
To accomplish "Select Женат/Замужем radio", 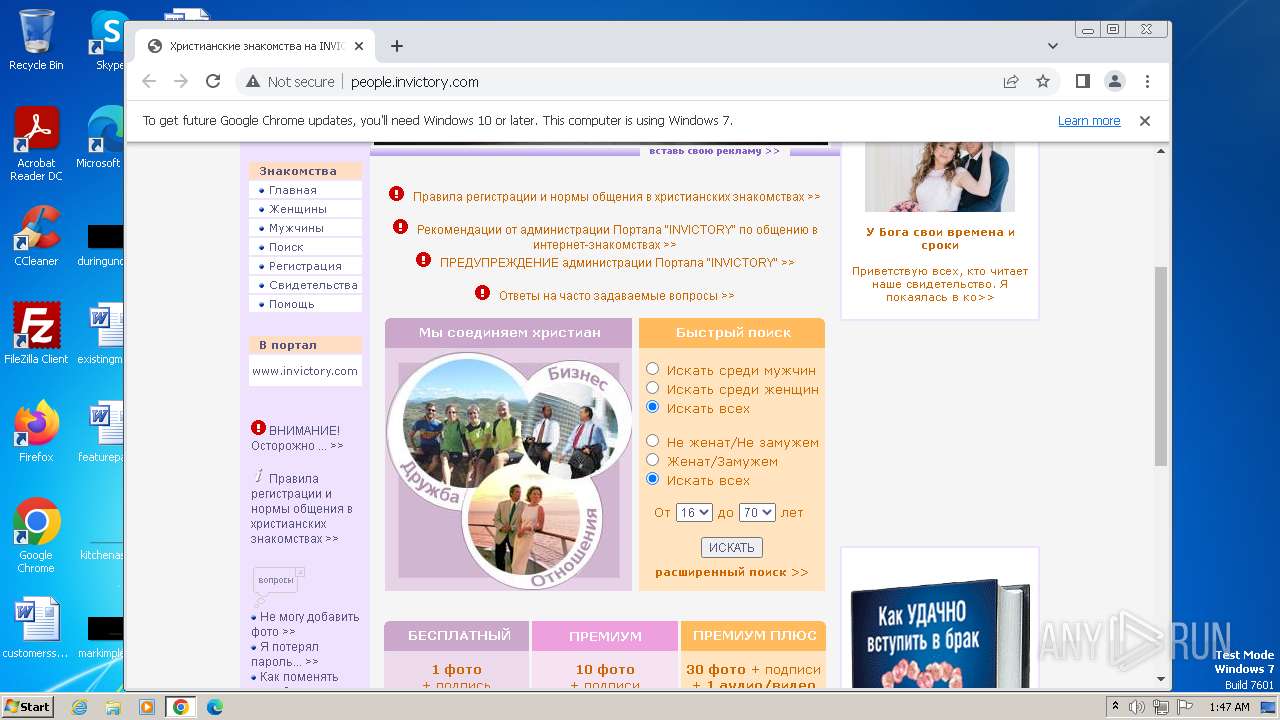I will click(653, 460).
